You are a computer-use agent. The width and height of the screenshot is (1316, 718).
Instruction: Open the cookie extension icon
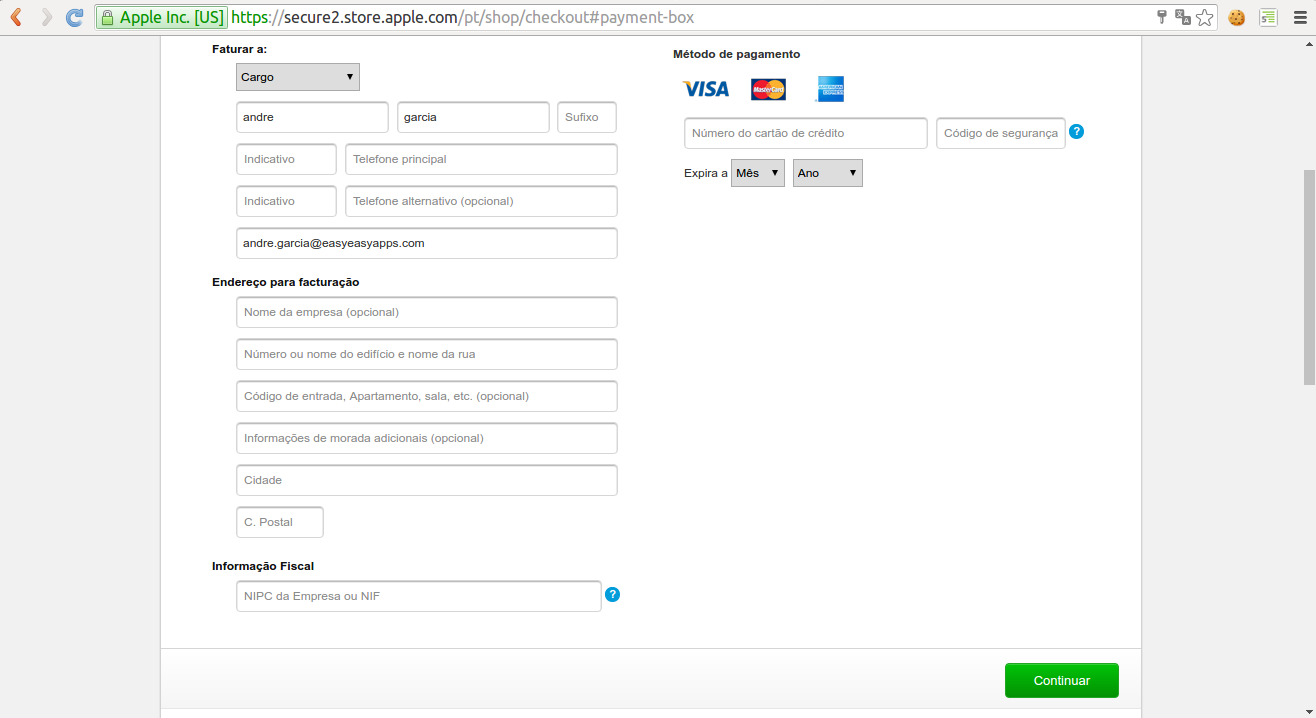point(1237,17)
